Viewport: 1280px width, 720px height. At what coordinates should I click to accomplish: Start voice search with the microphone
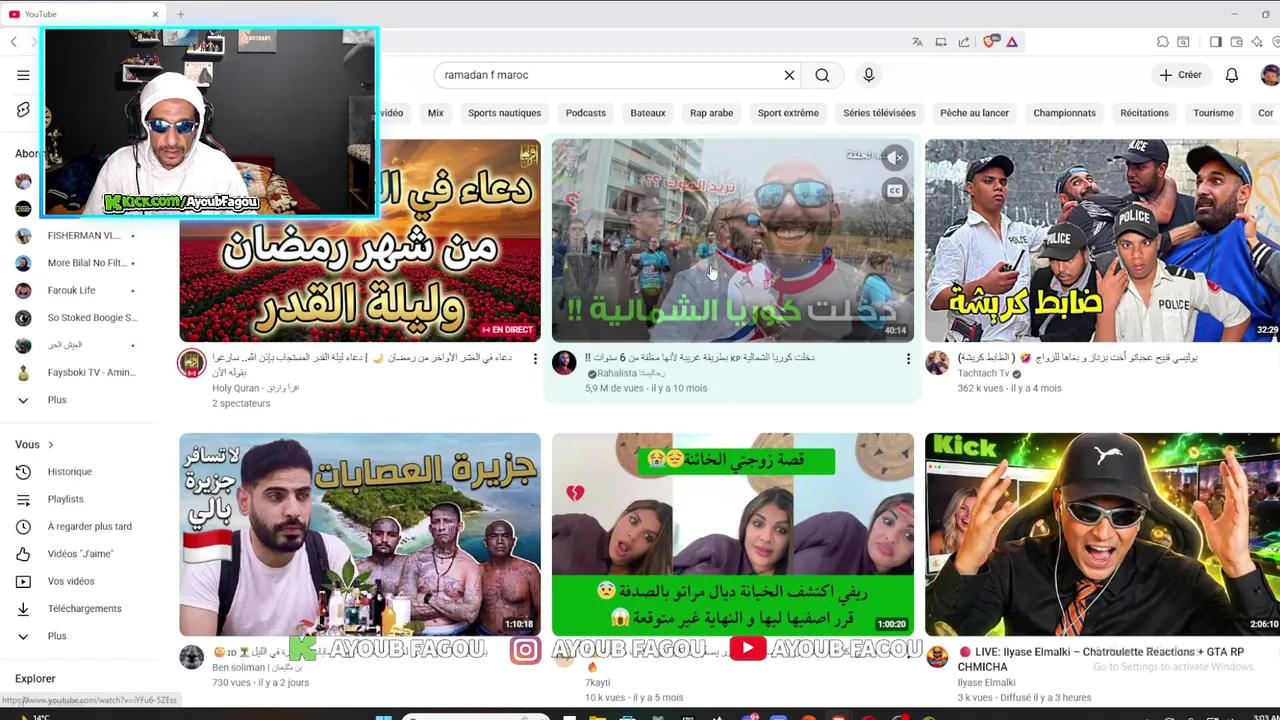click(868, 75)
